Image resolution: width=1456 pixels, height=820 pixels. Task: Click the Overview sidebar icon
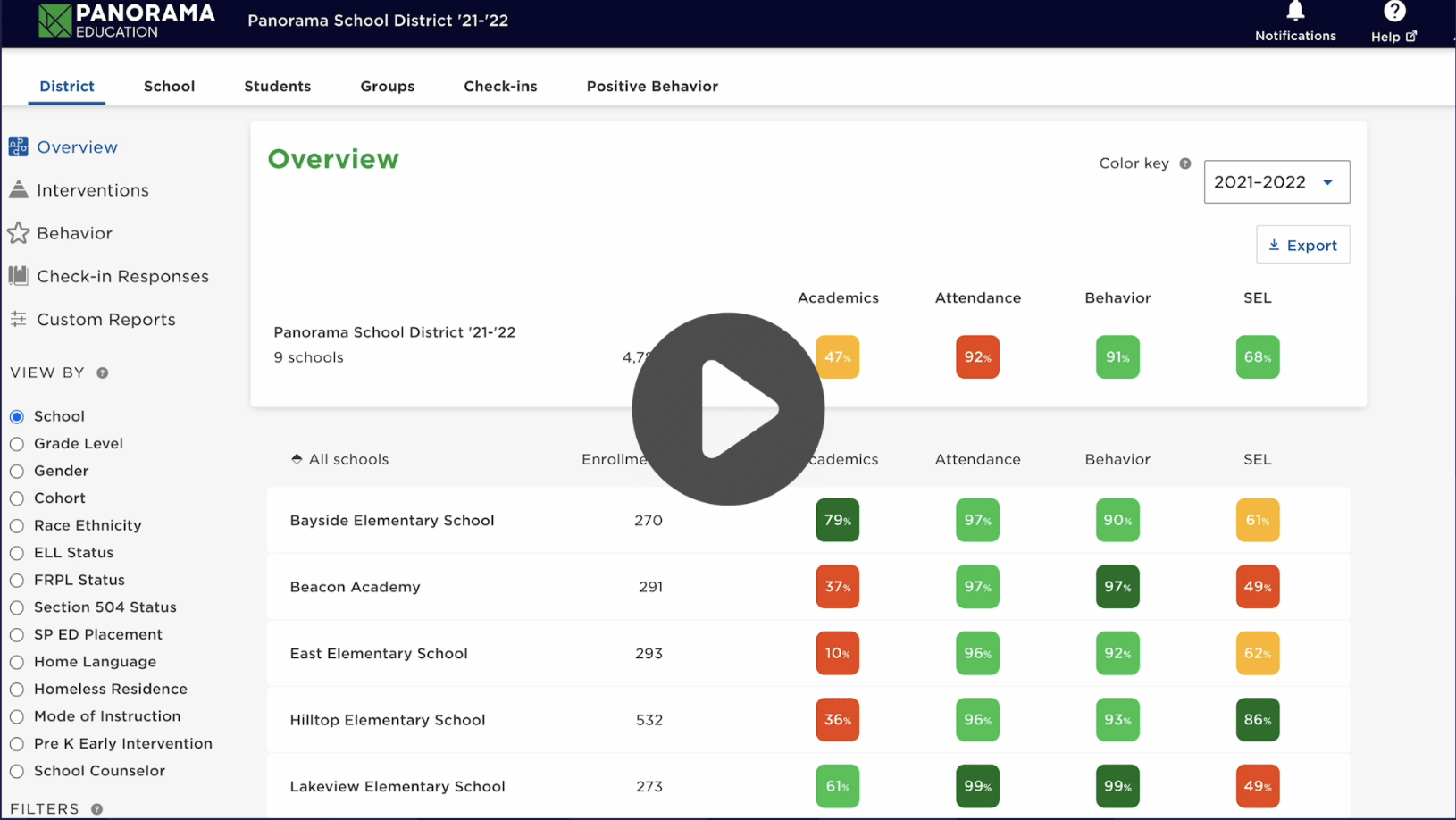point(18,146)
